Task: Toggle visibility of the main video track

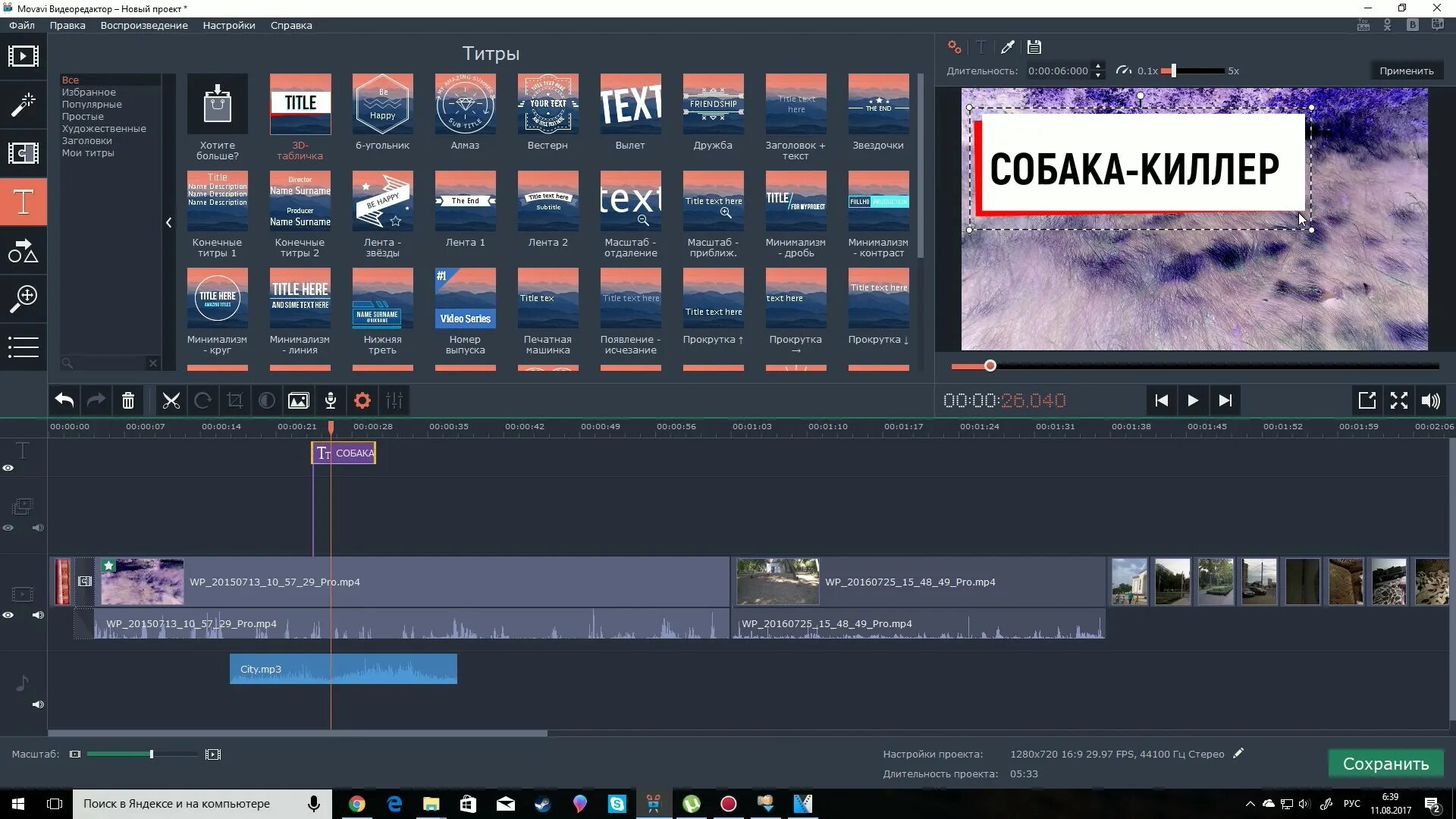Action: pyautogui.click(x=8, y=615)
